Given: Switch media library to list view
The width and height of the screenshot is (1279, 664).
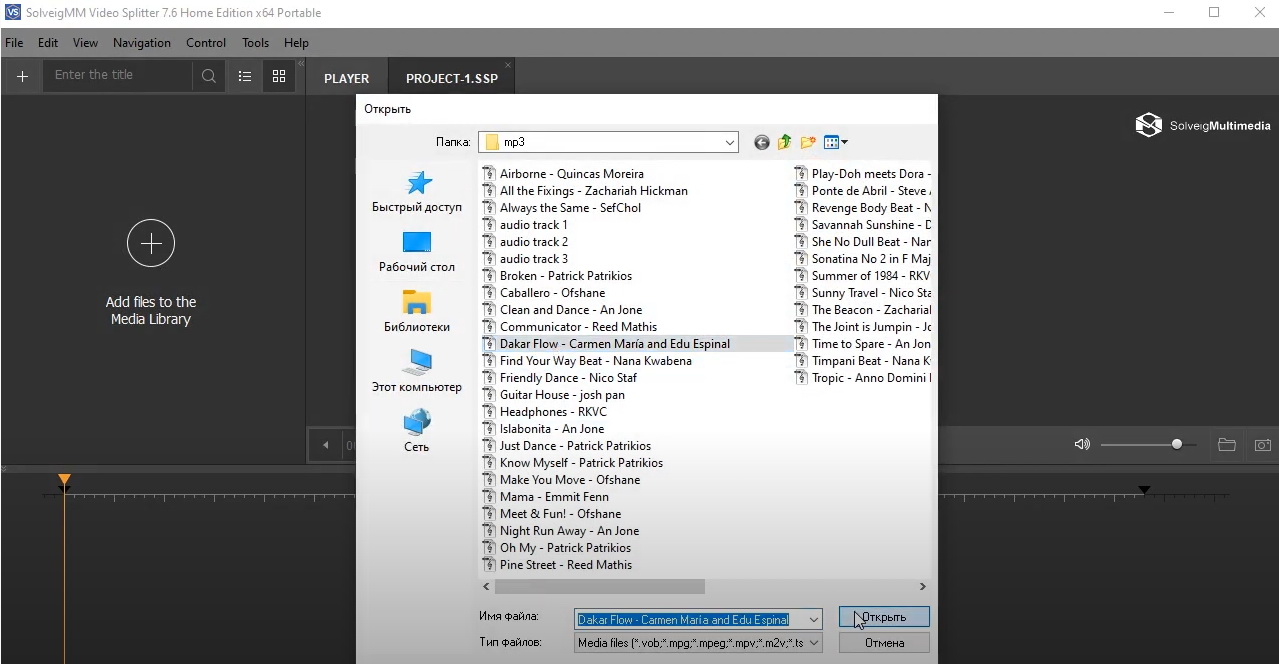Looking at the screenshot, I should pyautogui.click(x=245, y=76).
